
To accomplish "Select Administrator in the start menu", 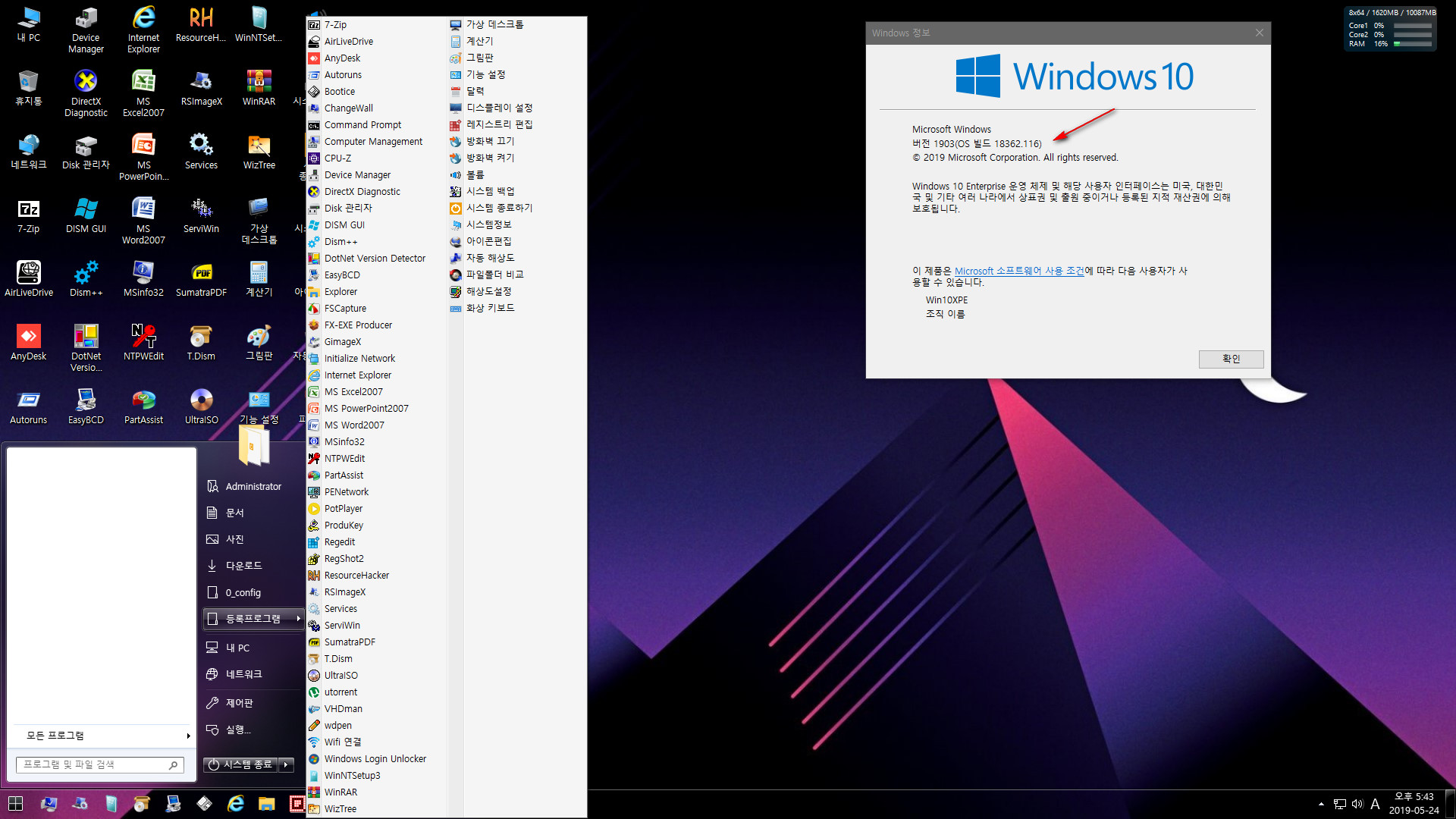I will pos(253,486).
